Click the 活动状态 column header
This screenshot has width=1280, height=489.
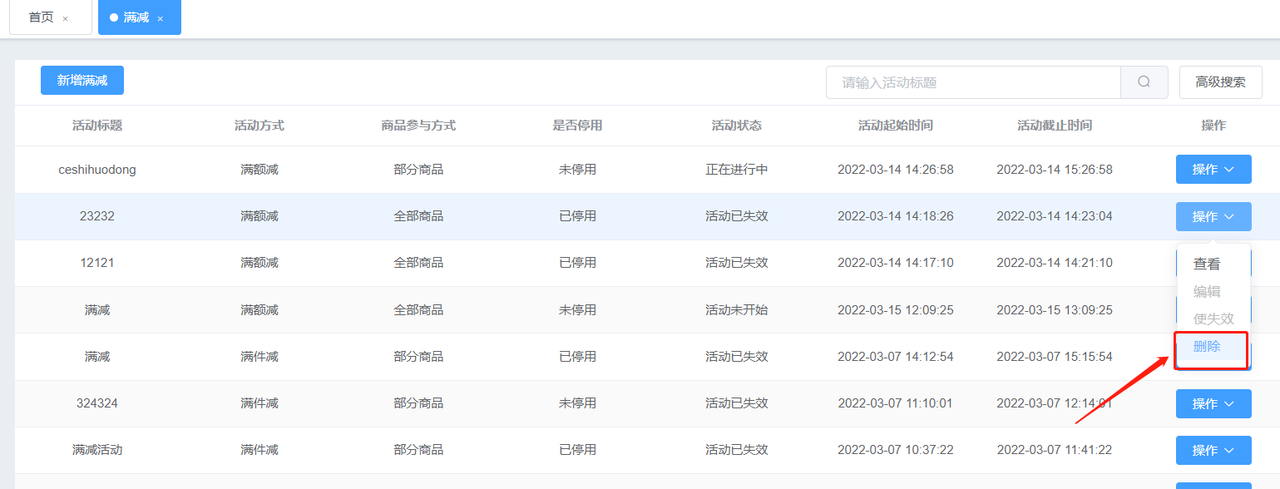[736, 126]
